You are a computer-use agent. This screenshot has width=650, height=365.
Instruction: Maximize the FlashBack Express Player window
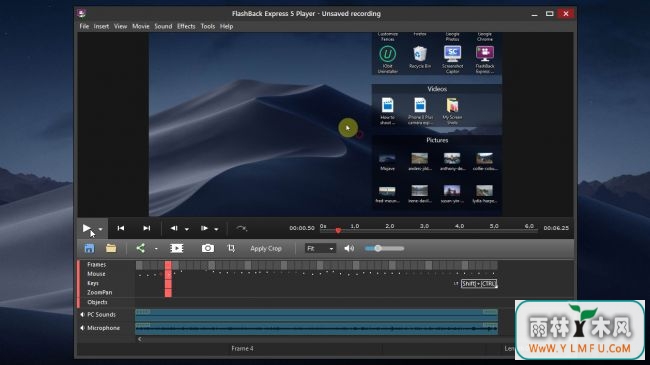(x=550, y=14)
